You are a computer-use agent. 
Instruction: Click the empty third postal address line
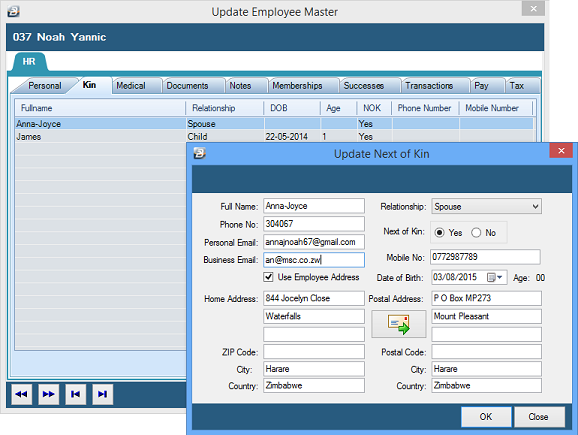487,334
